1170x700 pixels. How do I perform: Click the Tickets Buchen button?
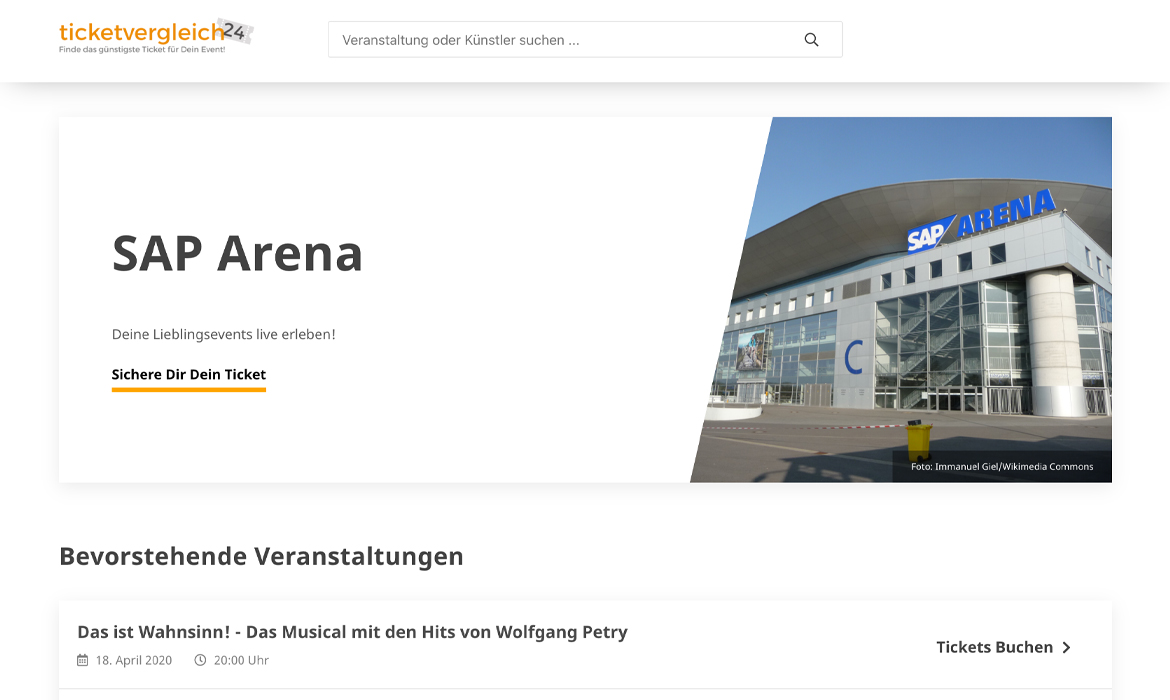pos(1003,648)
